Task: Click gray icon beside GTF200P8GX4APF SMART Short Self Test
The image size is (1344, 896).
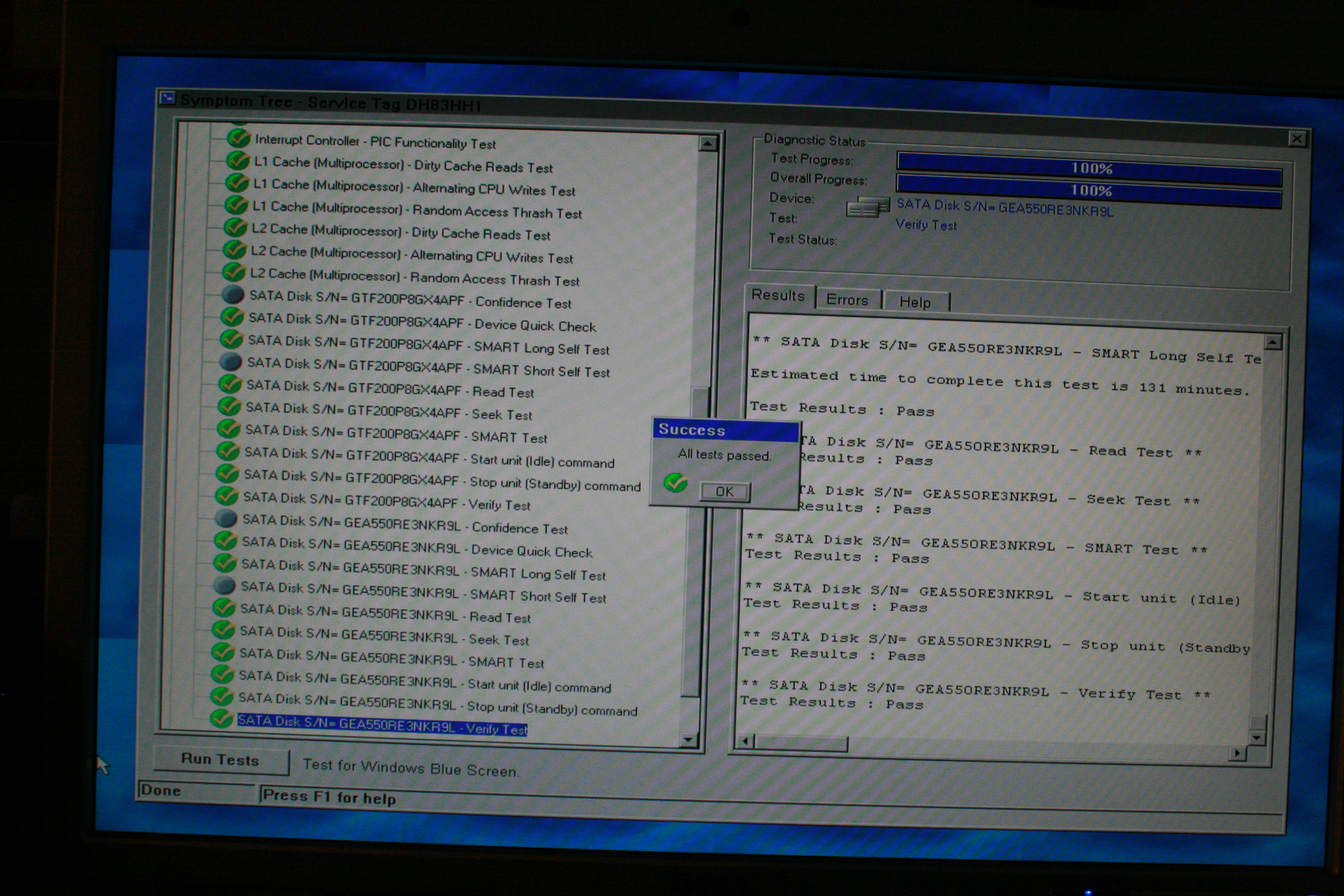Action: pos(231,362)
